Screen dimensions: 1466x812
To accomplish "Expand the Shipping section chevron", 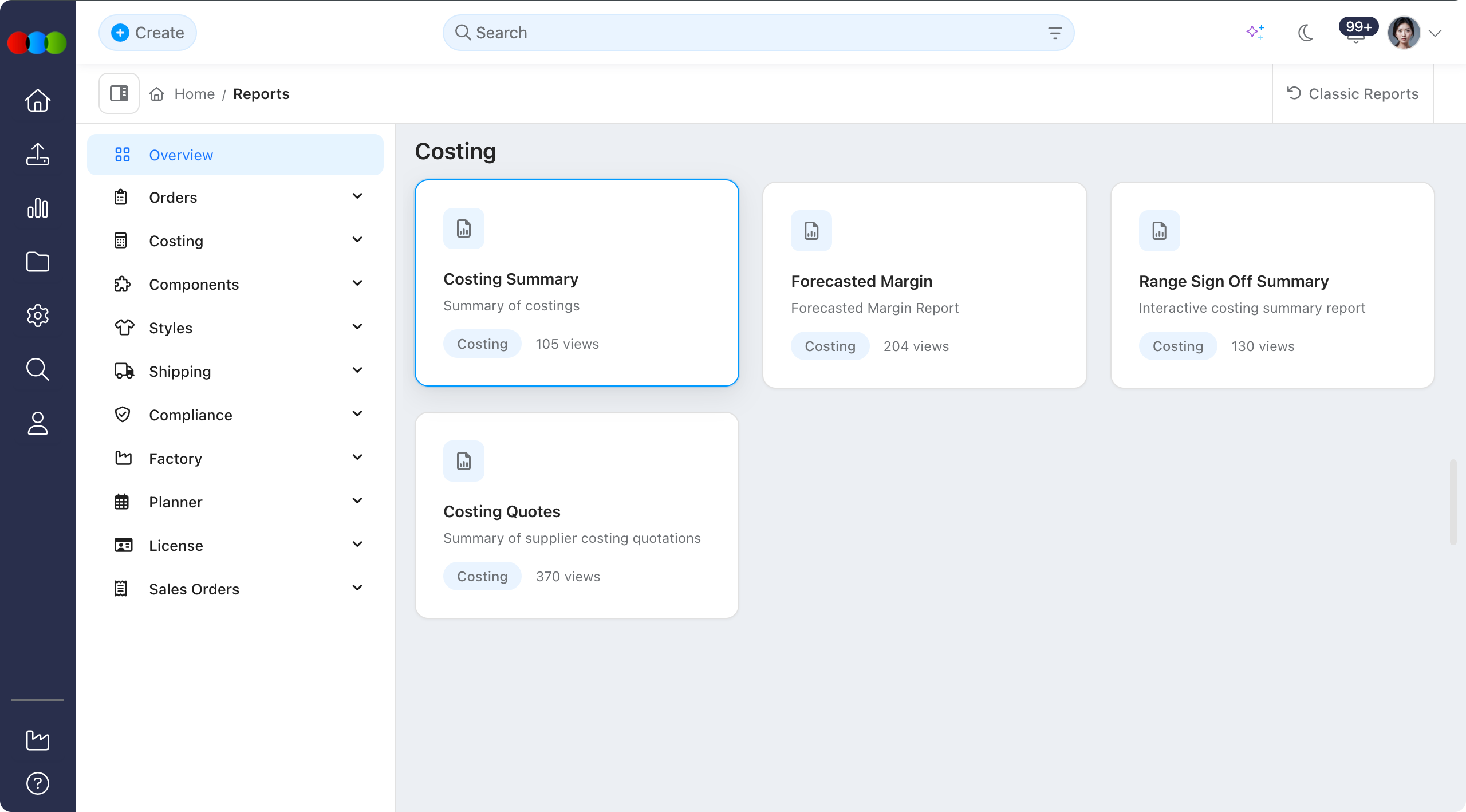I will pyautogui.click(x=357, y=370).
